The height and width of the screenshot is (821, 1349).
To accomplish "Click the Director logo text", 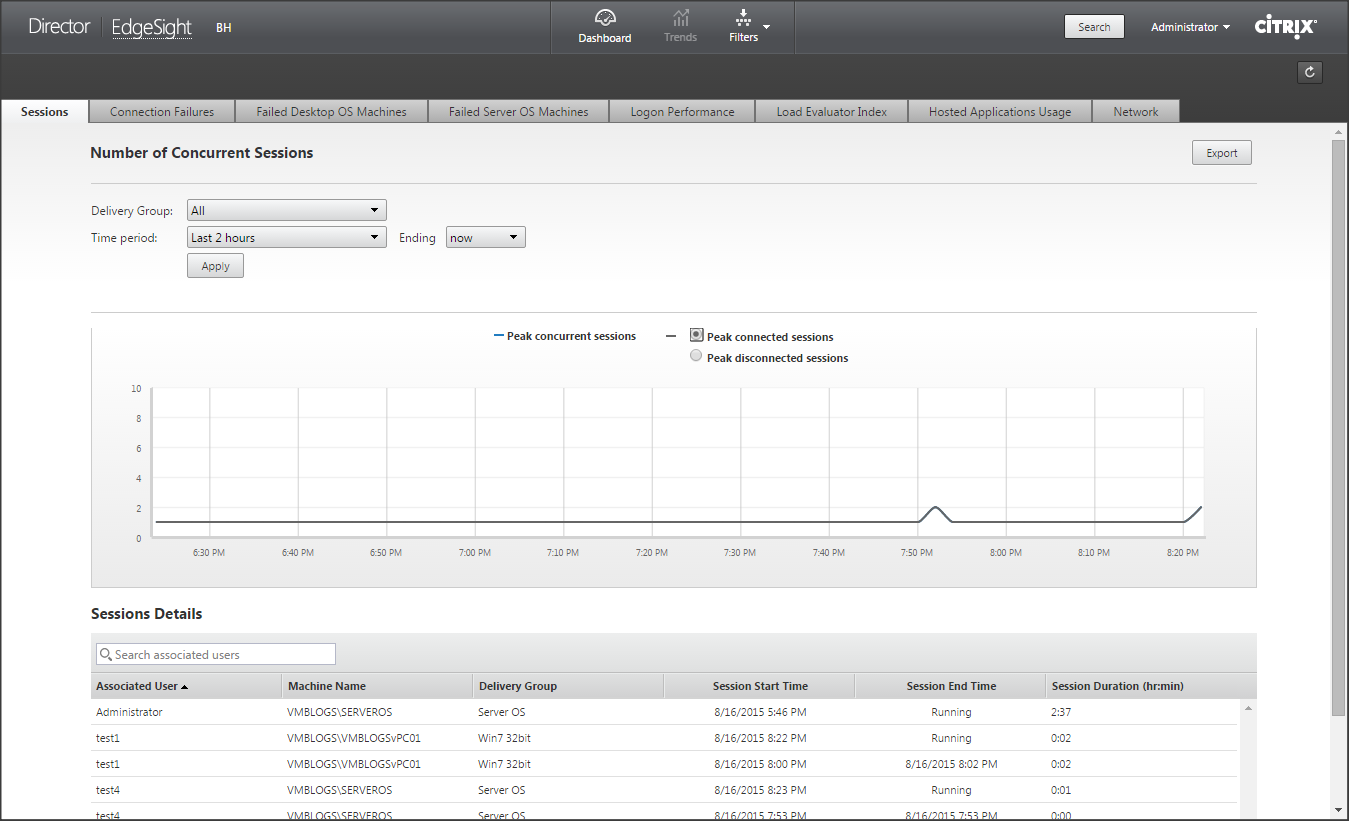I will coord(59,27).
